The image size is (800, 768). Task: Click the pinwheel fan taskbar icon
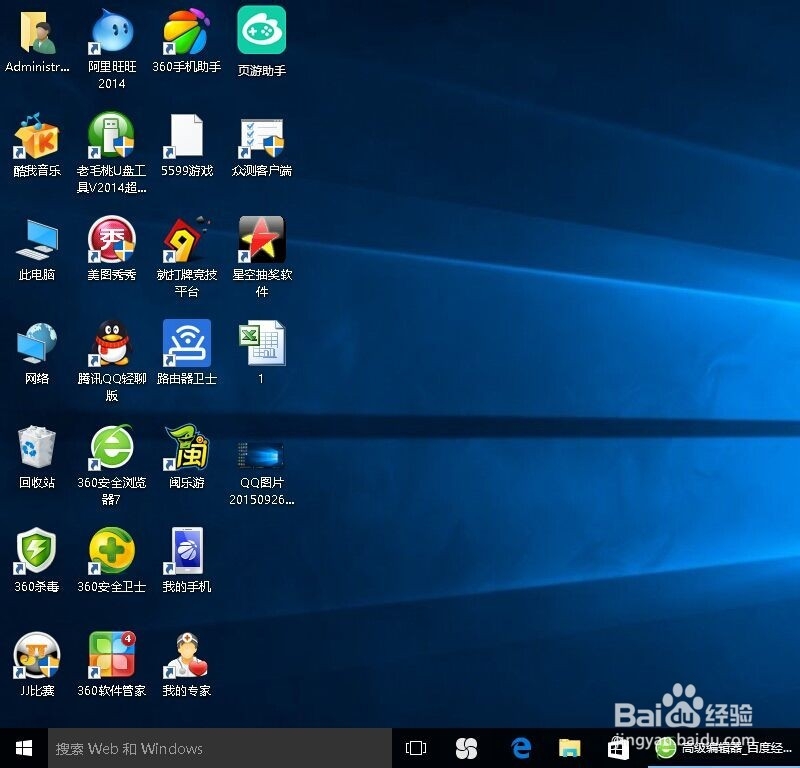coord(466,749)
